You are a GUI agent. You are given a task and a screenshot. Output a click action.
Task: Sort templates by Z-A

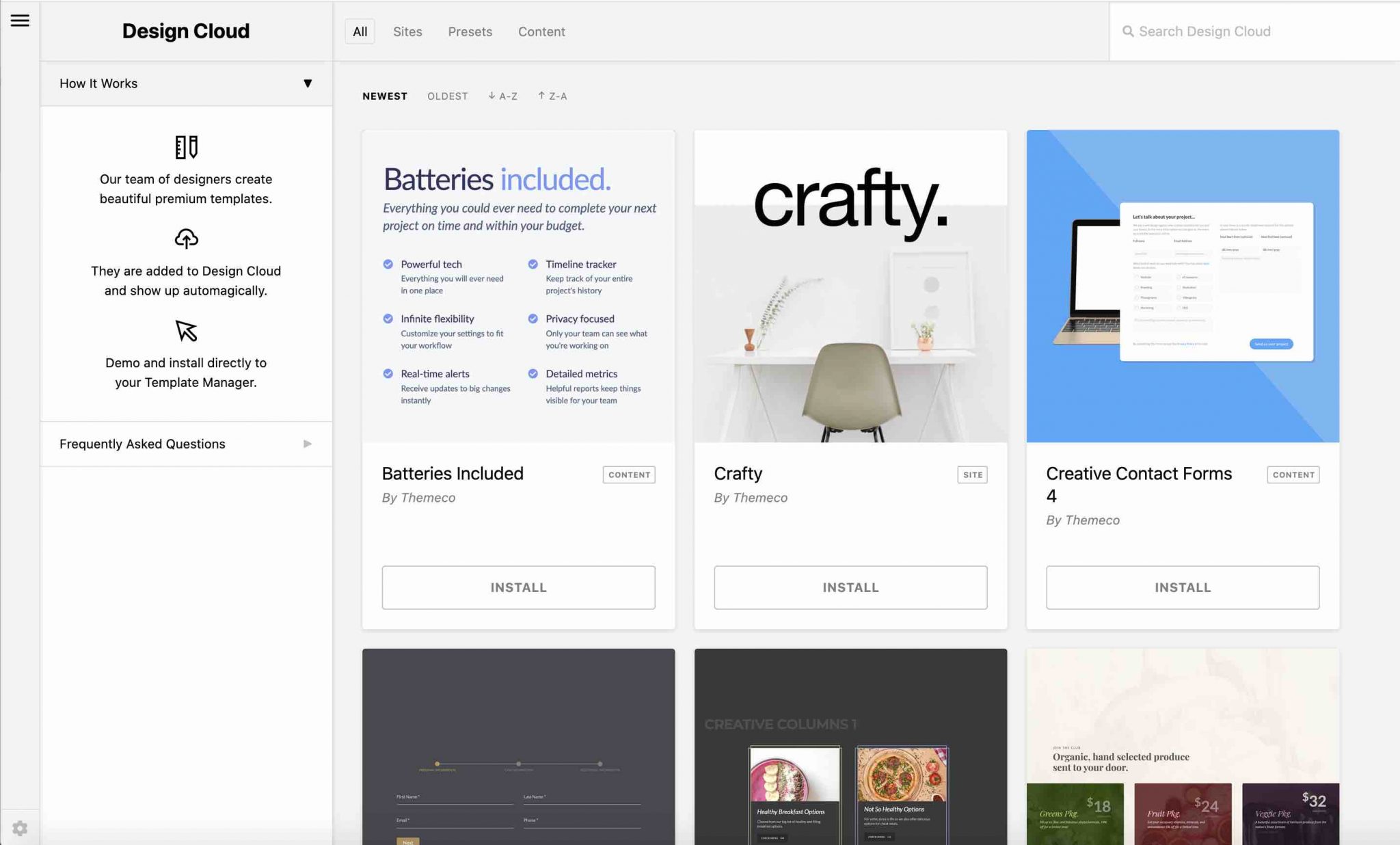(553, 96)
